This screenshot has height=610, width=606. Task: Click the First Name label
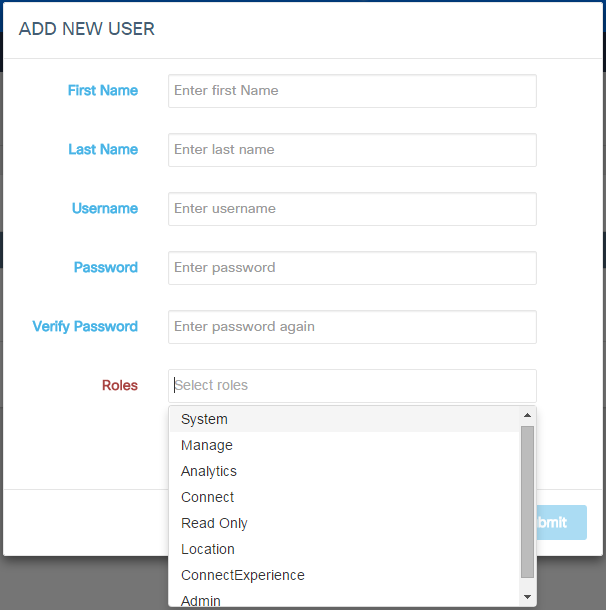click(x=103, y=90)
